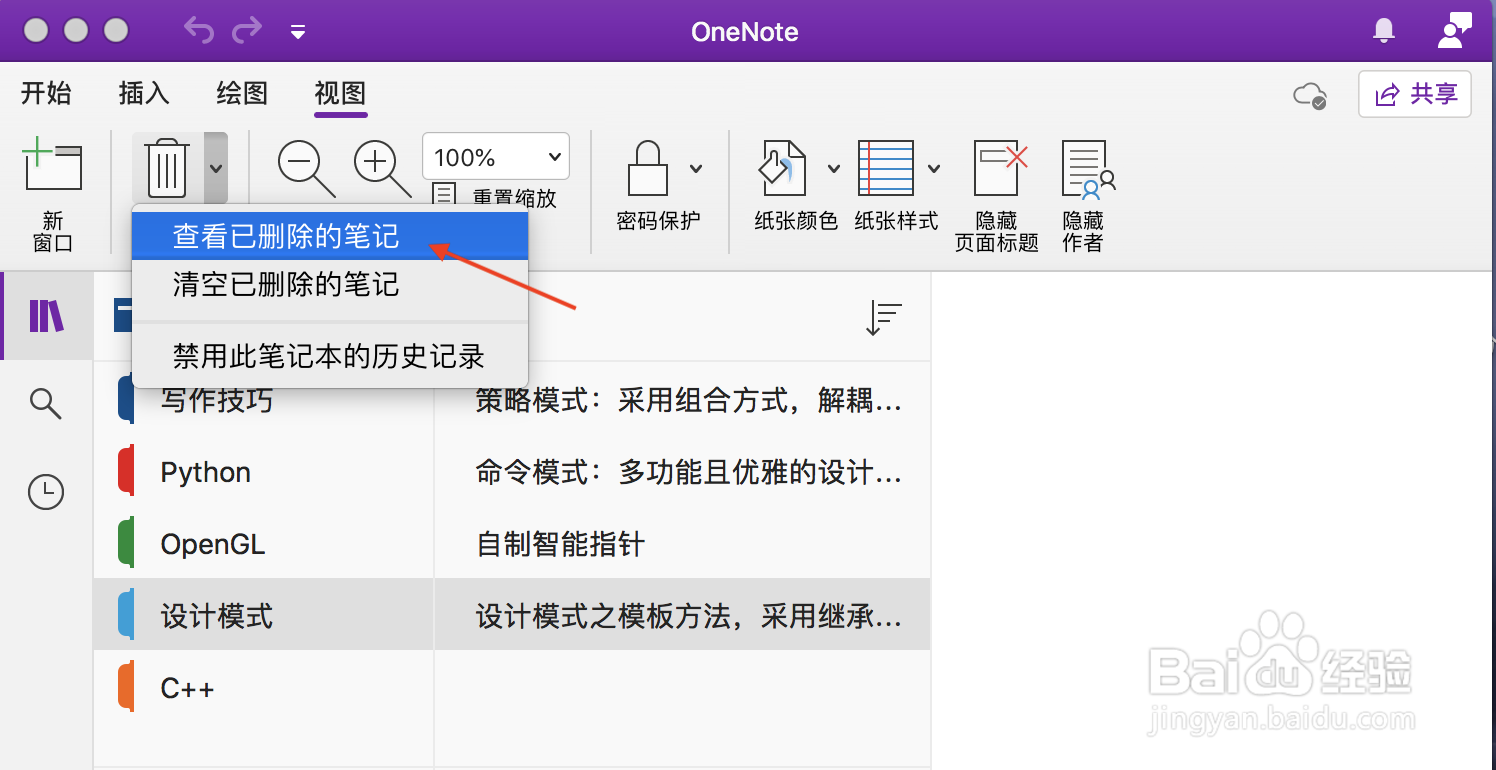This screenshot has height=770, width=1496.
Task: Select the Python section
Action: pos(264,472)
